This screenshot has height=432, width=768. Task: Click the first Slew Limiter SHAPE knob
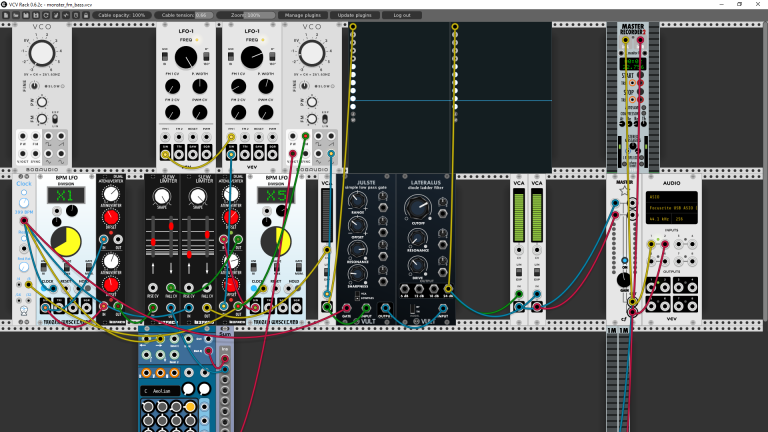pos(162,197)
